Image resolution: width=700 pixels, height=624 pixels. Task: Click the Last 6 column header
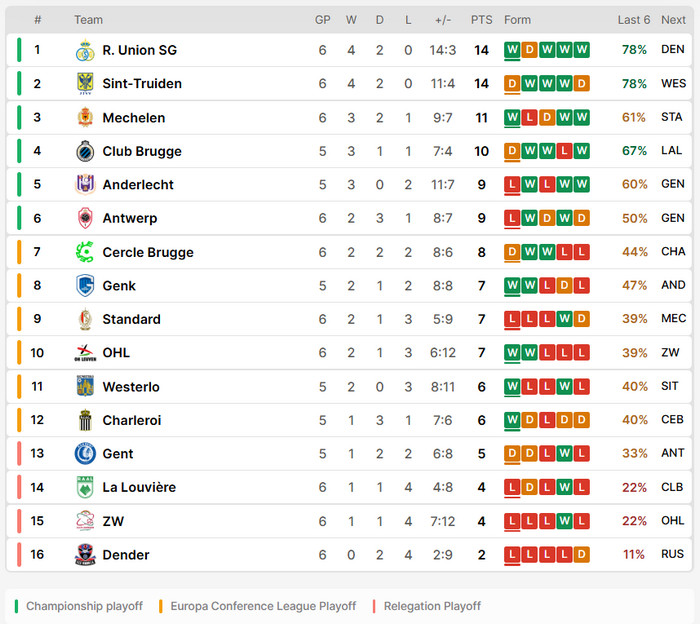point(633,20)
